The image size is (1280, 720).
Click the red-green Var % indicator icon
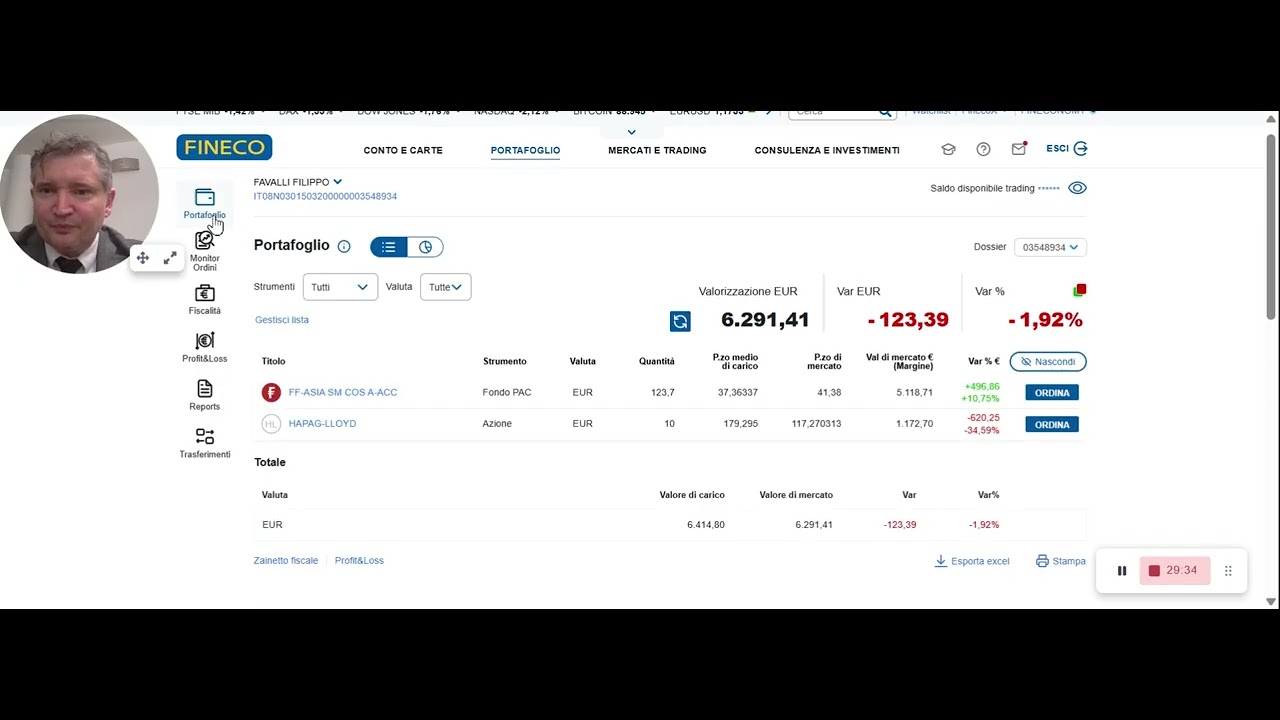(1080, 290)
